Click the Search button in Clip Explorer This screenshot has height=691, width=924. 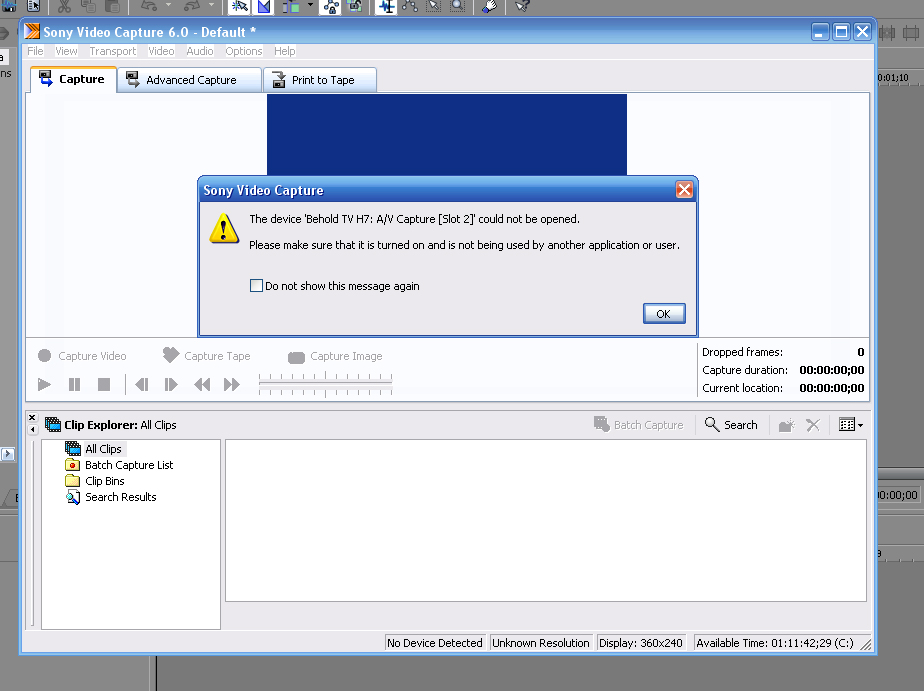pyautogui.click(x=731, y=425)
